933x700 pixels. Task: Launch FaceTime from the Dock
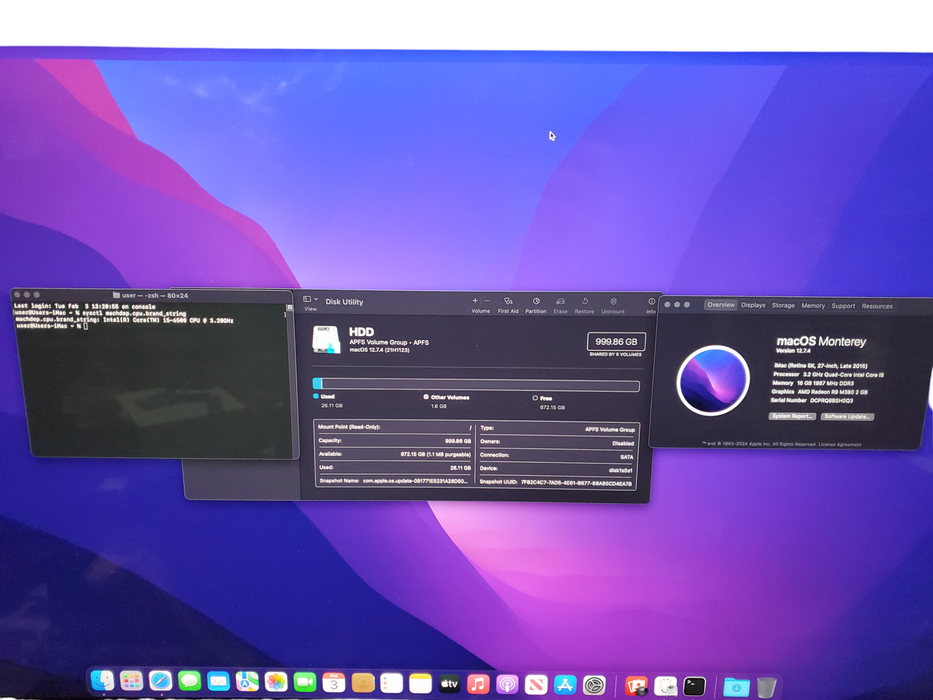coord(305,682)
